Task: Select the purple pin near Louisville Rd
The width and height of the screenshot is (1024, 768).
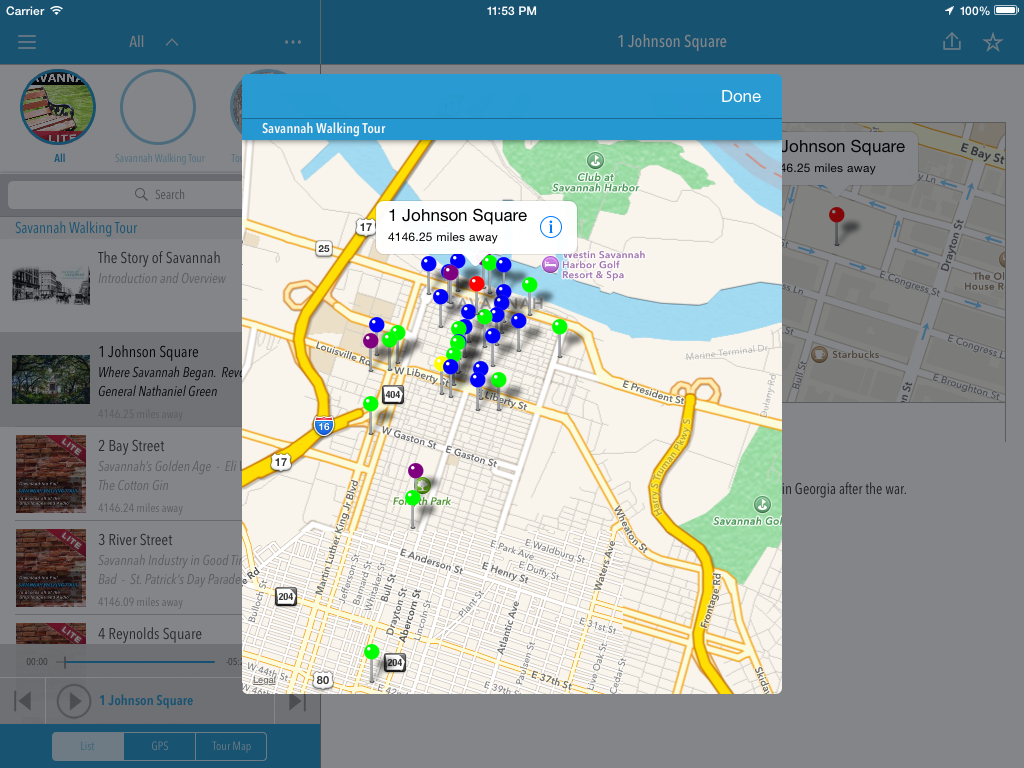Action: pos(371,340)
